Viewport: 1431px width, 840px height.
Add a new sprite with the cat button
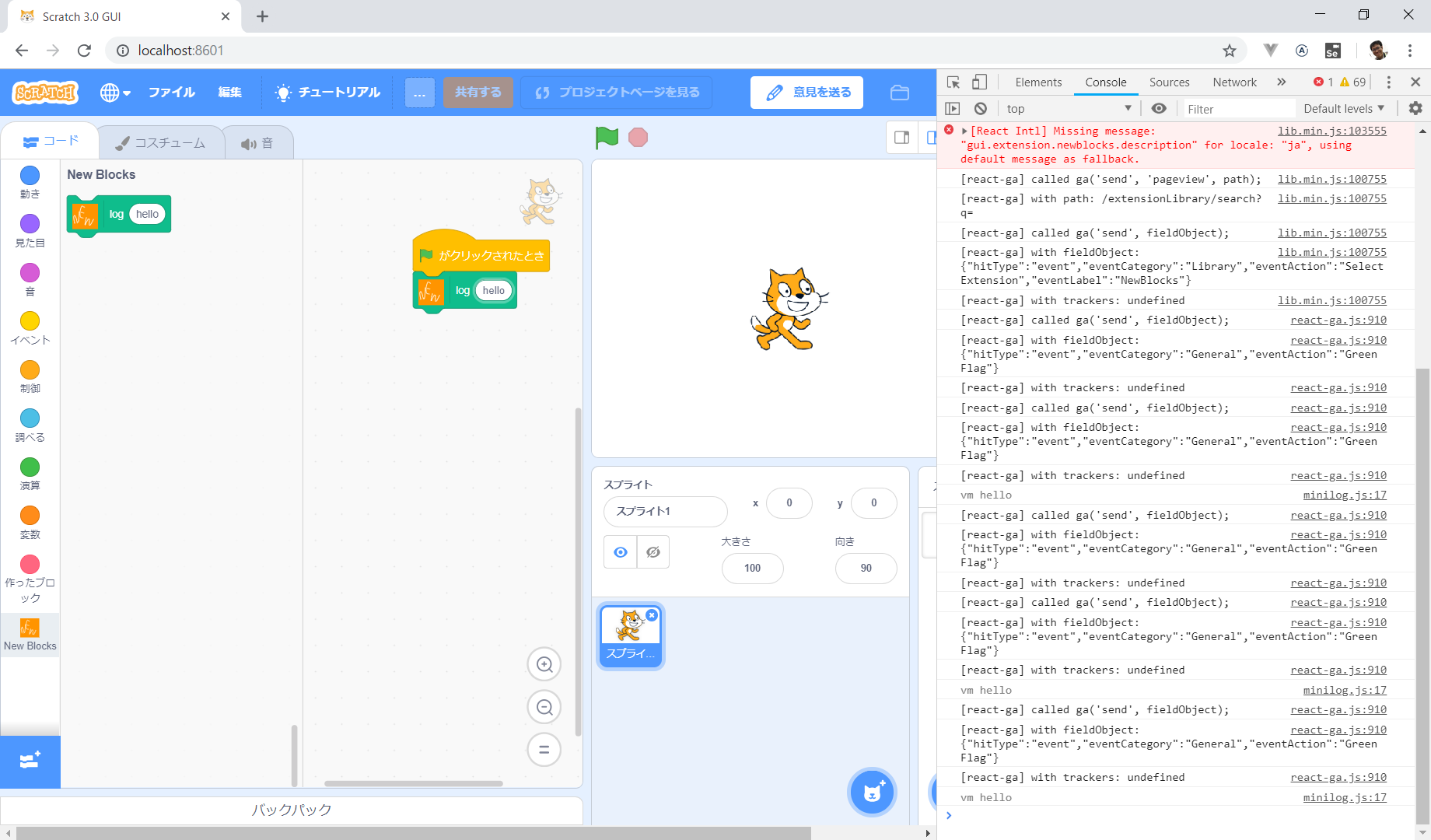click(x=872, y=792)
